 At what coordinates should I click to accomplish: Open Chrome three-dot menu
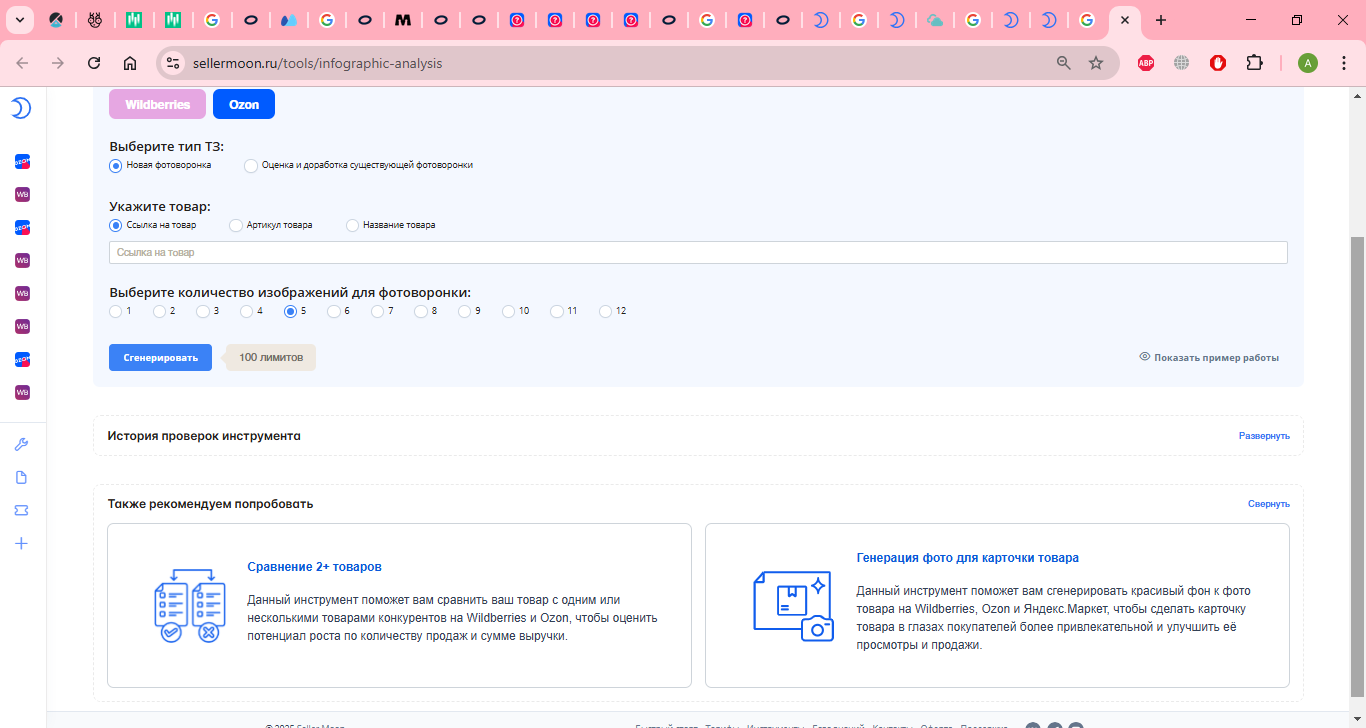(x=1343, y=63)
